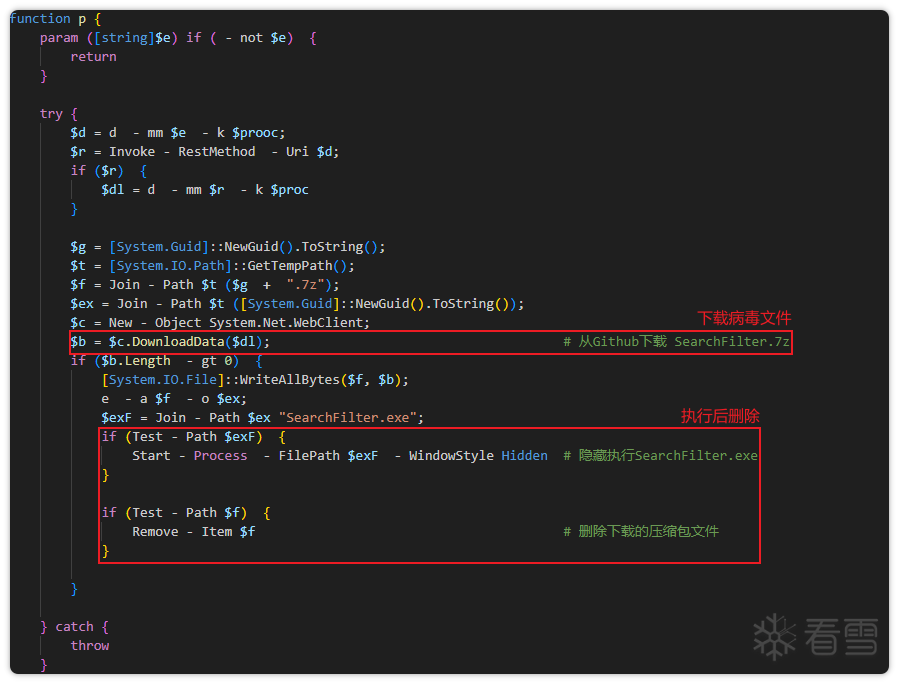Click the '[System.IO.Path]::GetTempPath();' line
This screenshot has width=899, height=684.
[x=212, y=266]
